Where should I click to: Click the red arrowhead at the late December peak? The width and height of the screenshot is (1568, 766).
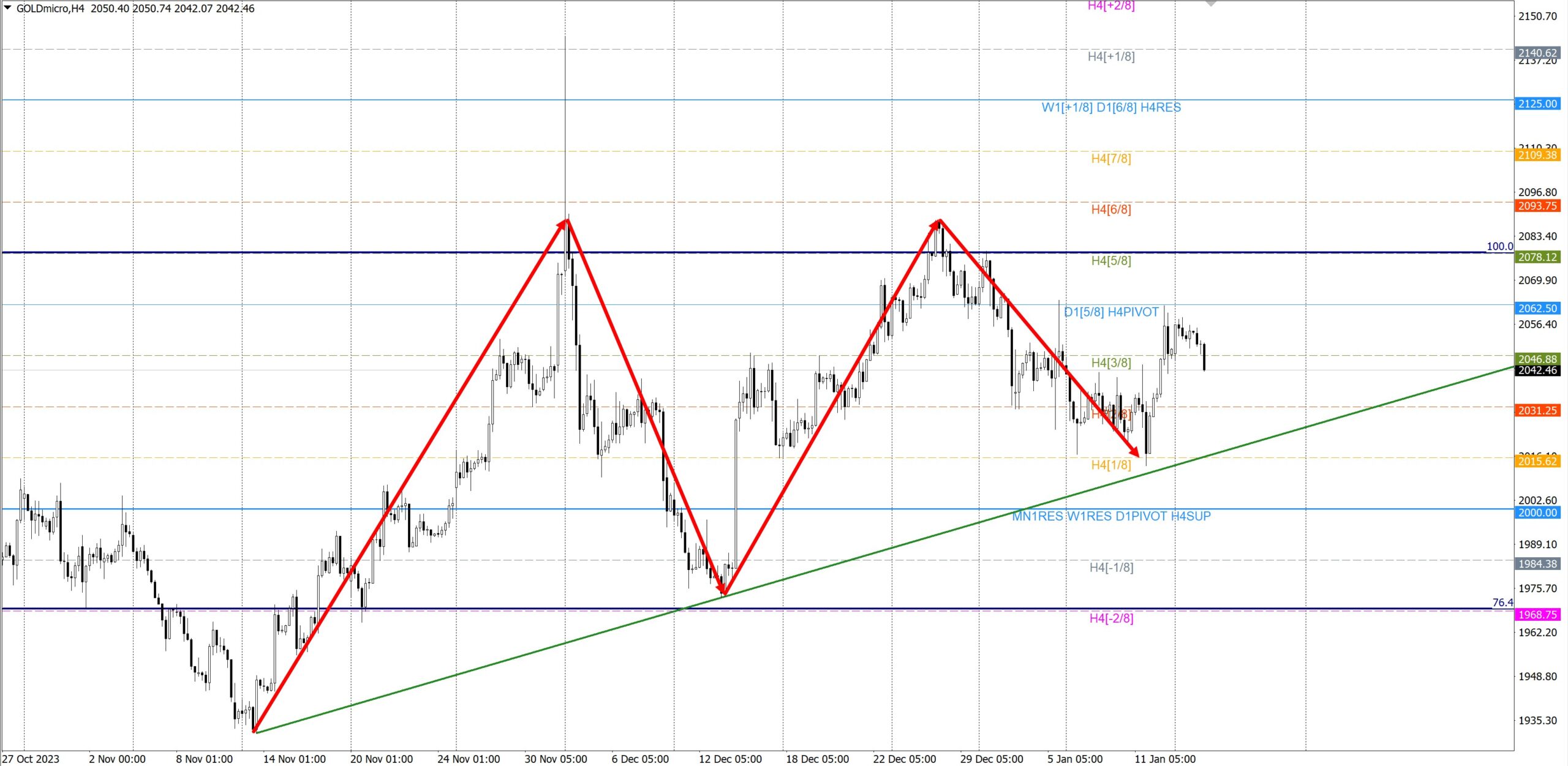936,224
